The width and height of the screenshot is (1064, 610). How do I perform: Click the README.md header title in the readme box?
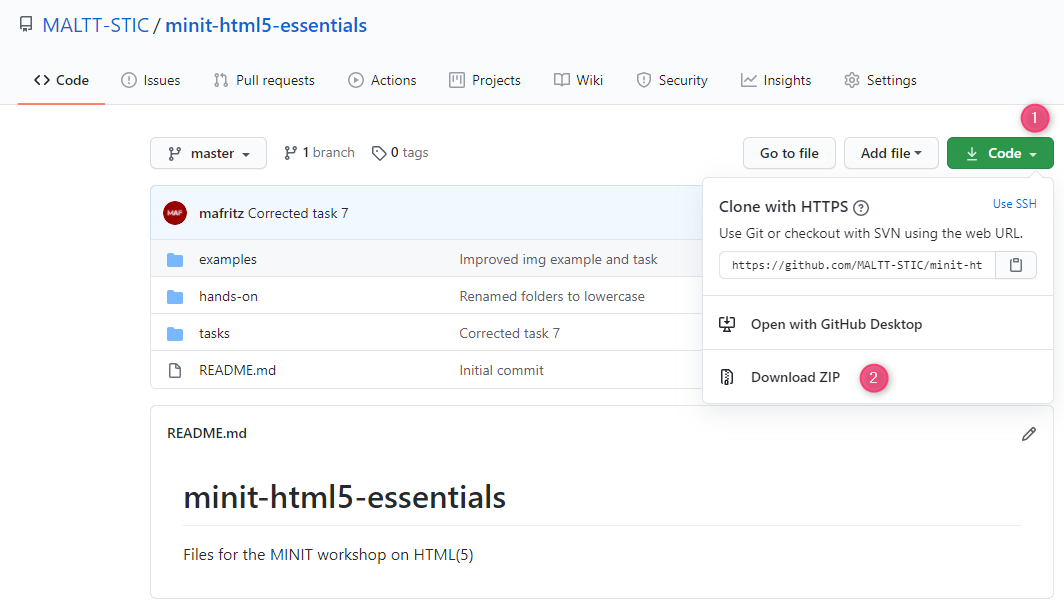(x=207, y=434)
